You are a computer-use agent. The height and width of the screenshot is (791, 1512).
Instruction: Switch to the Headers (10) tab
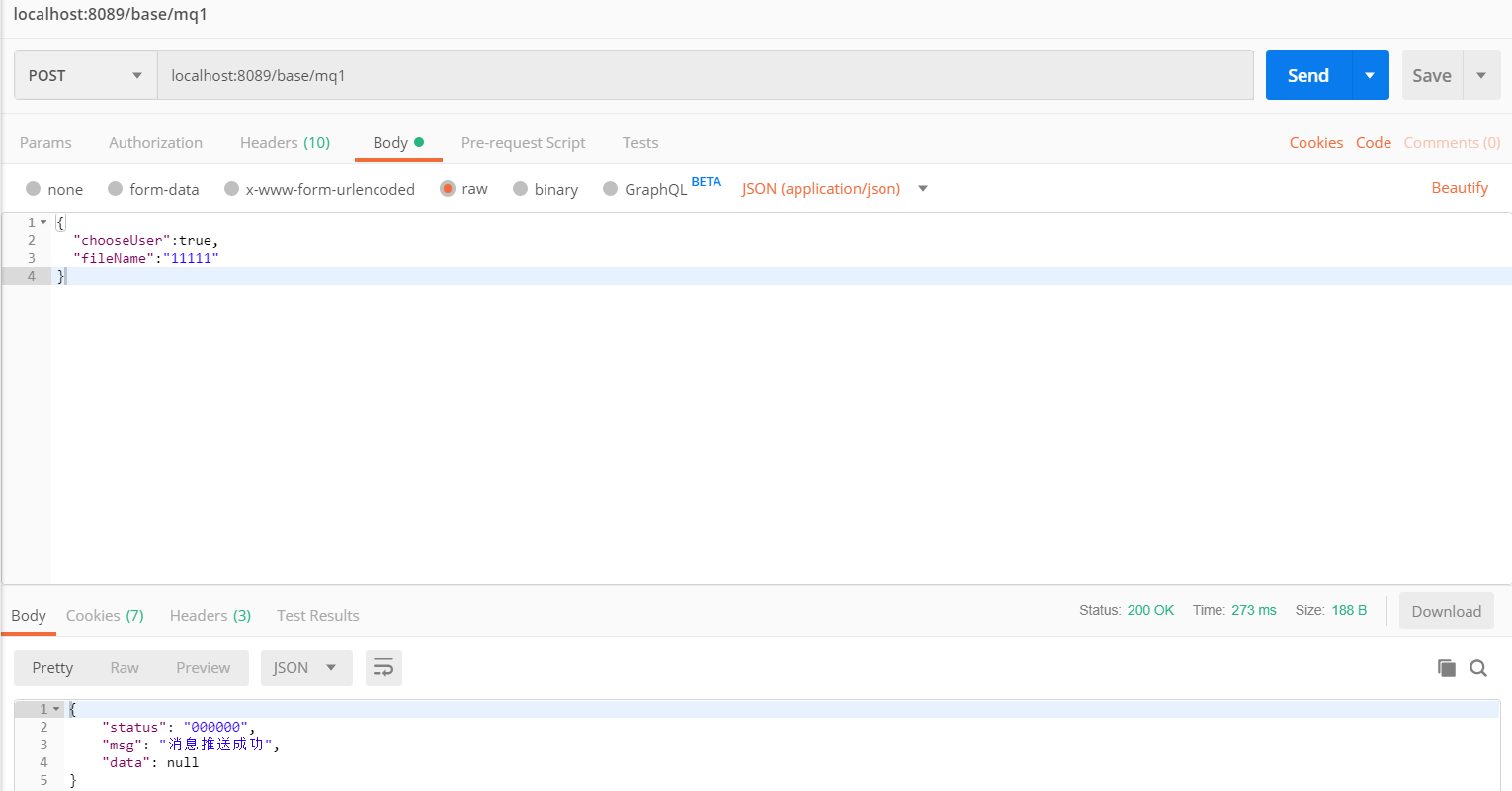(285, 142)
